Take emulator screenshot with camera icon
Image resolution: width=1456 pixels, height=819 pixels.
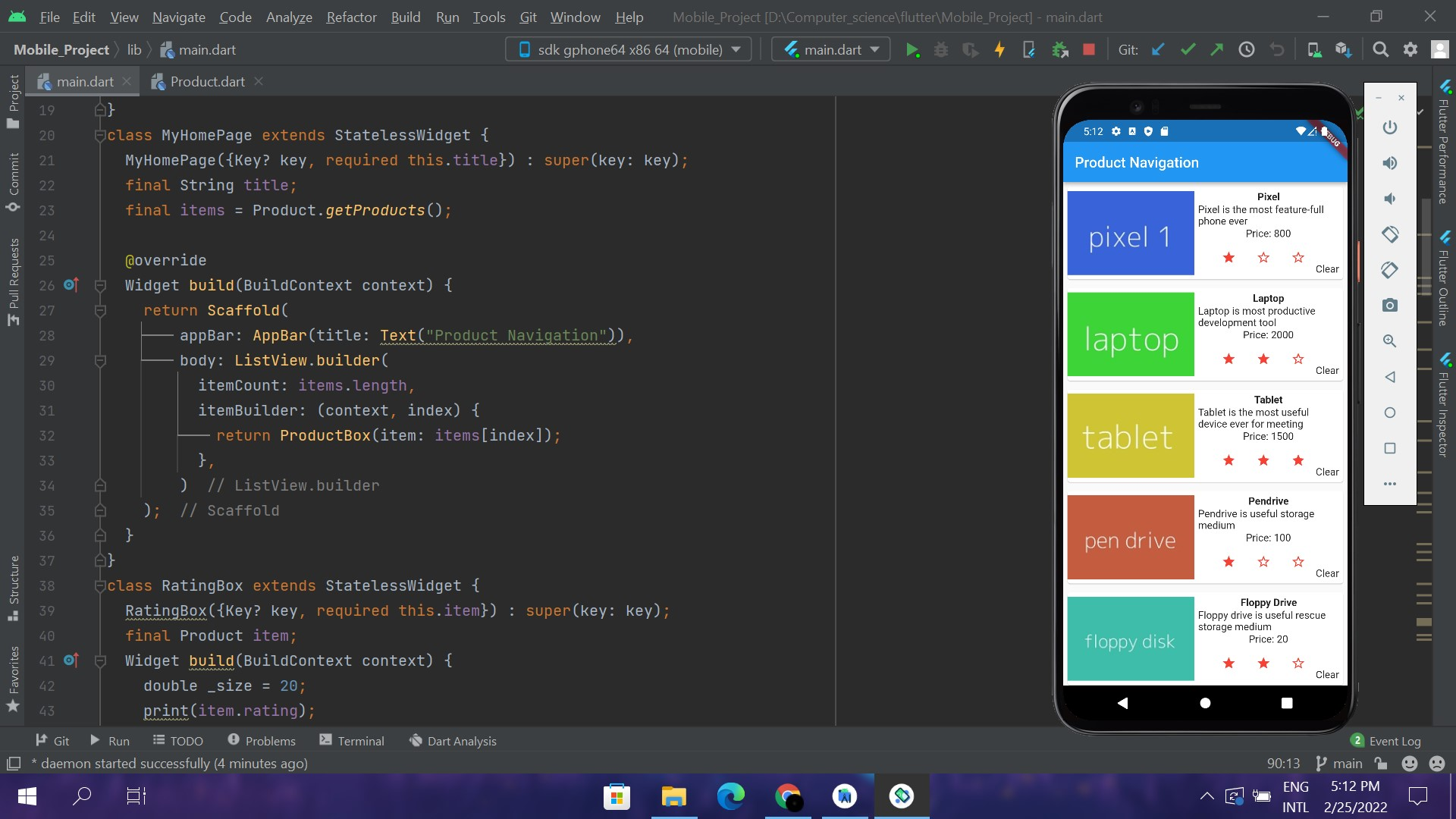click(1389, 306)
